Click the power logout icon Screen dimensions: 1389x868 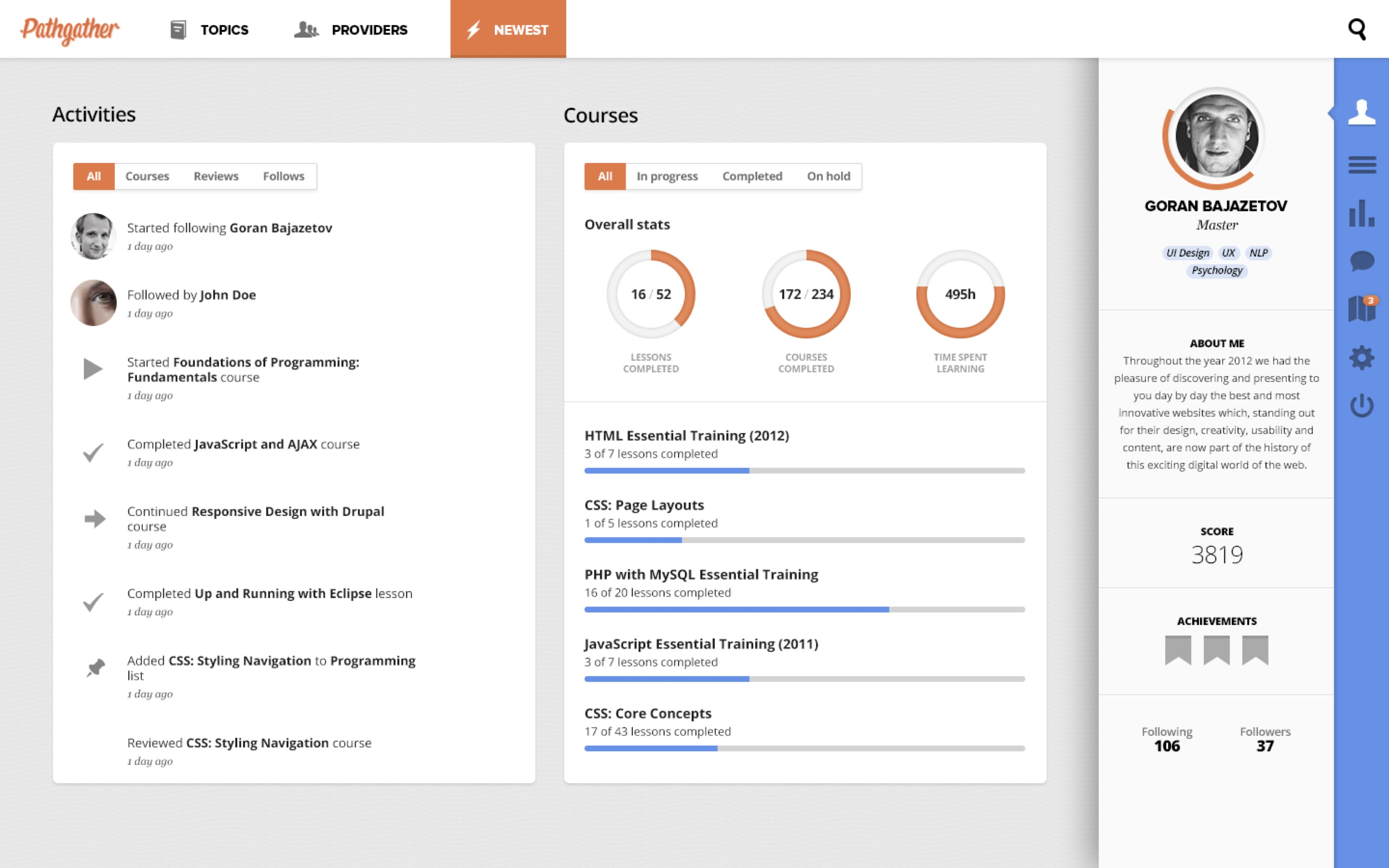(1361, 406)
